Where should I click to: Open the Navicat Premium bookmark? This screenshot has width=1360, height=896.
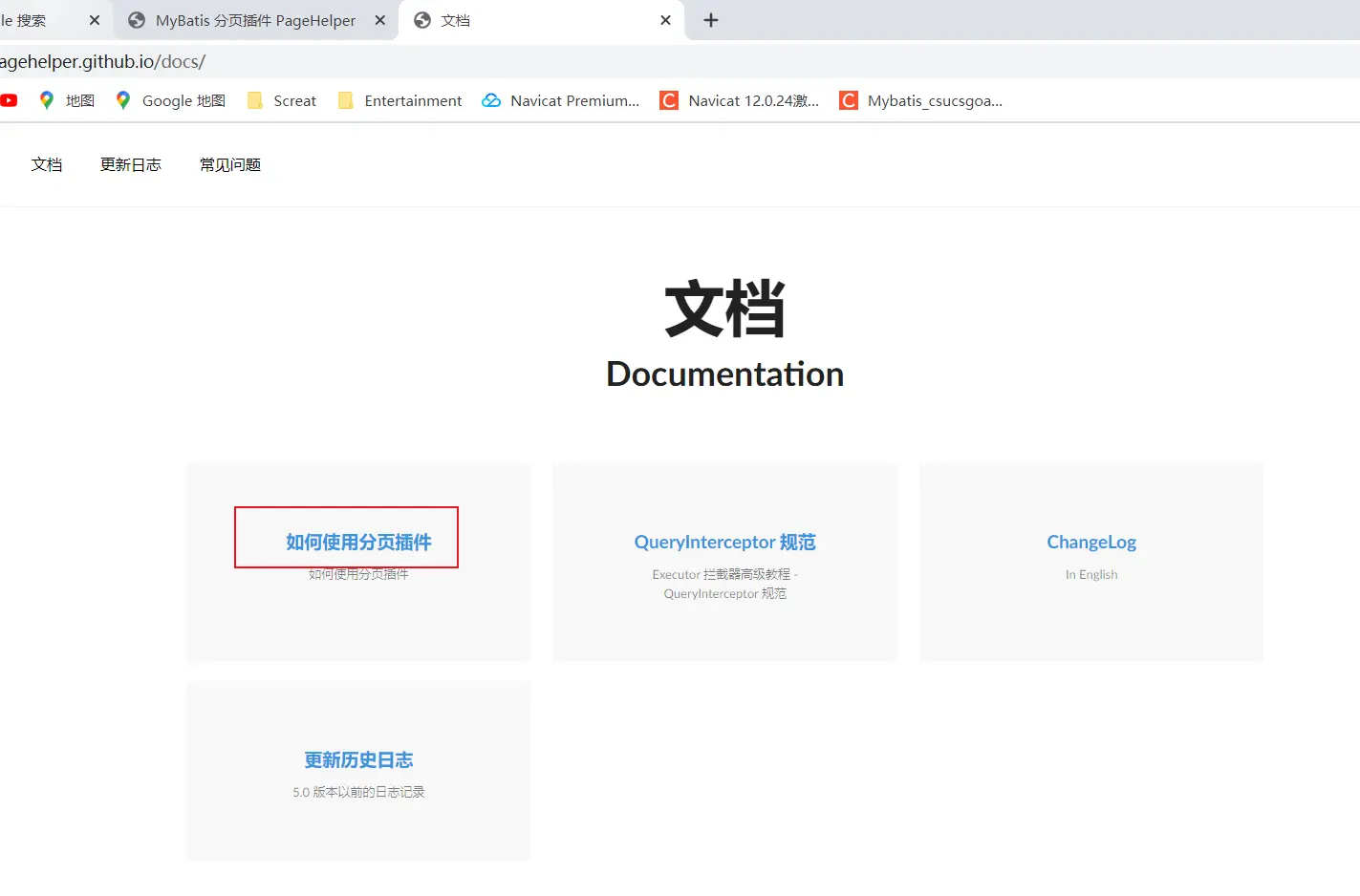[x=561, y=100]
